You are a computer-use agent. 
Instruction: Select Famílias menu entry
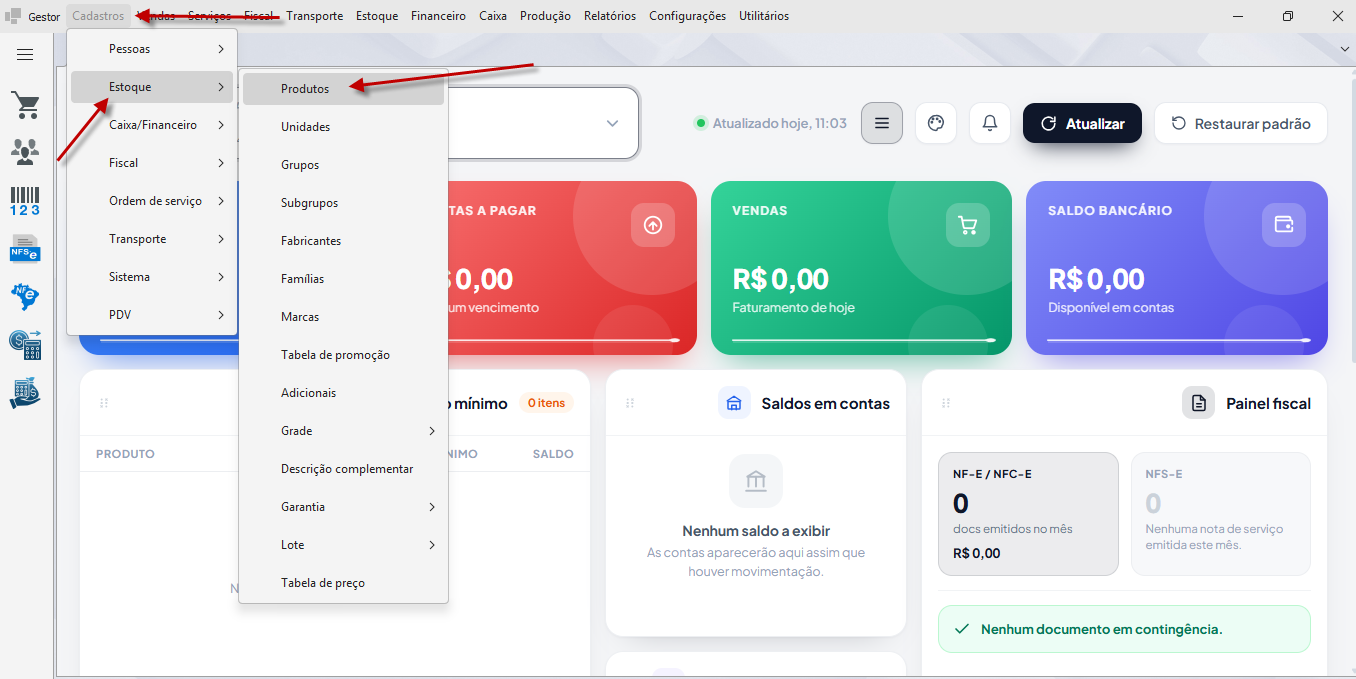point(343,279)
